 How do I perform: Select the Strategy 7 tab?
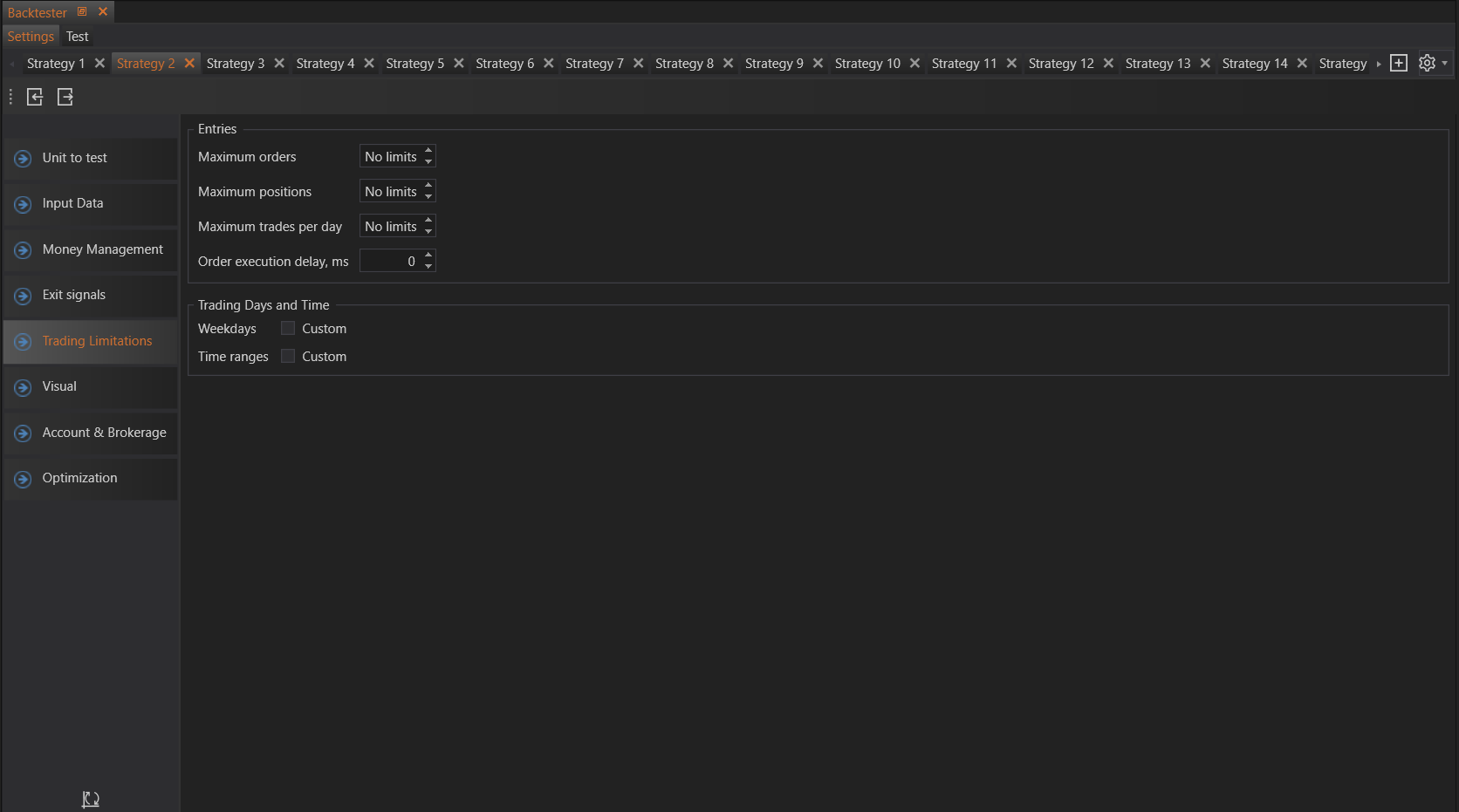(x=593, y=64)
